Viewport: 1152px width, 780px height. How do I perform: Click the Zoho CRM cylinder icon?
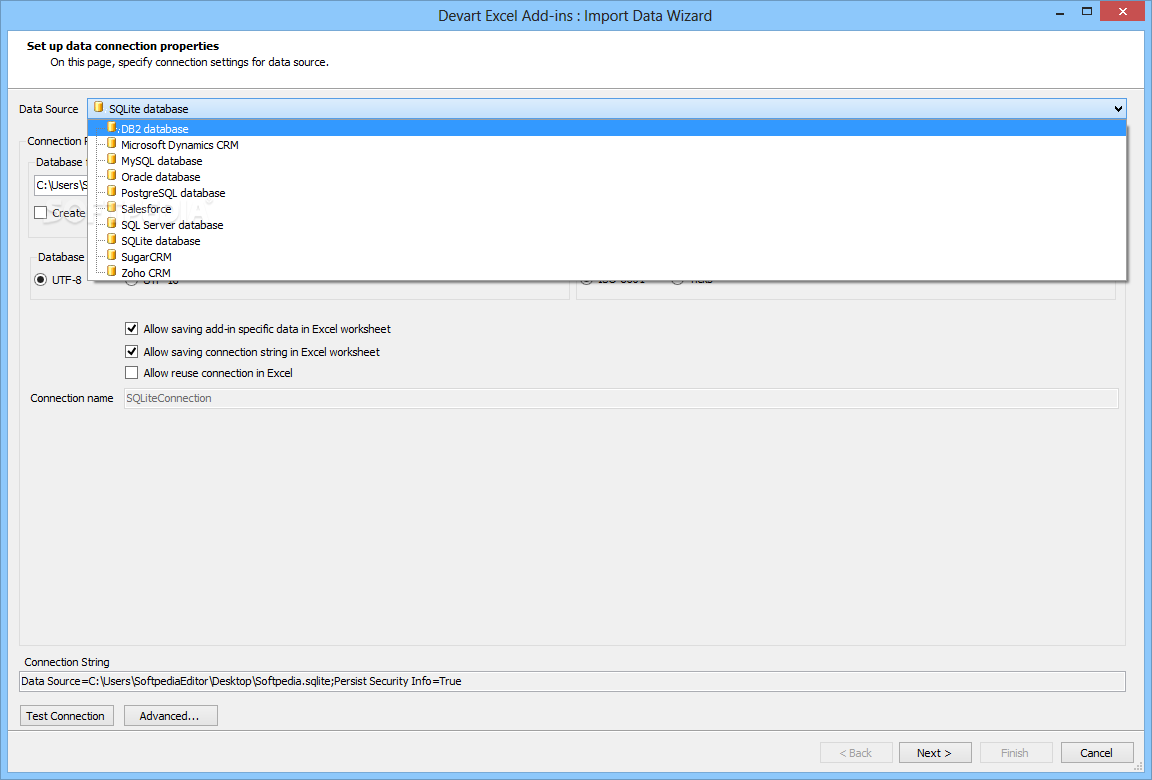point(112,272)
